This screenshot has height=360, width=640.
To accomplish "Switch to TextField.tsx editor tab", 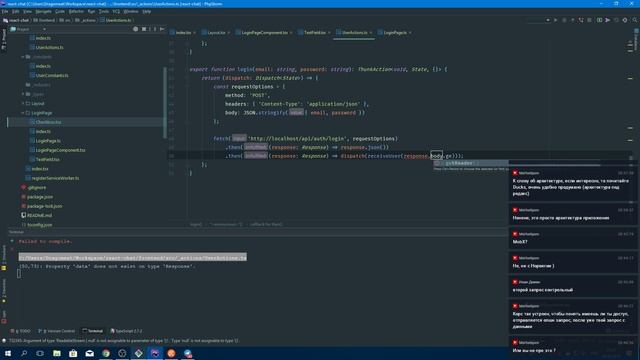I will coord(315,33).
